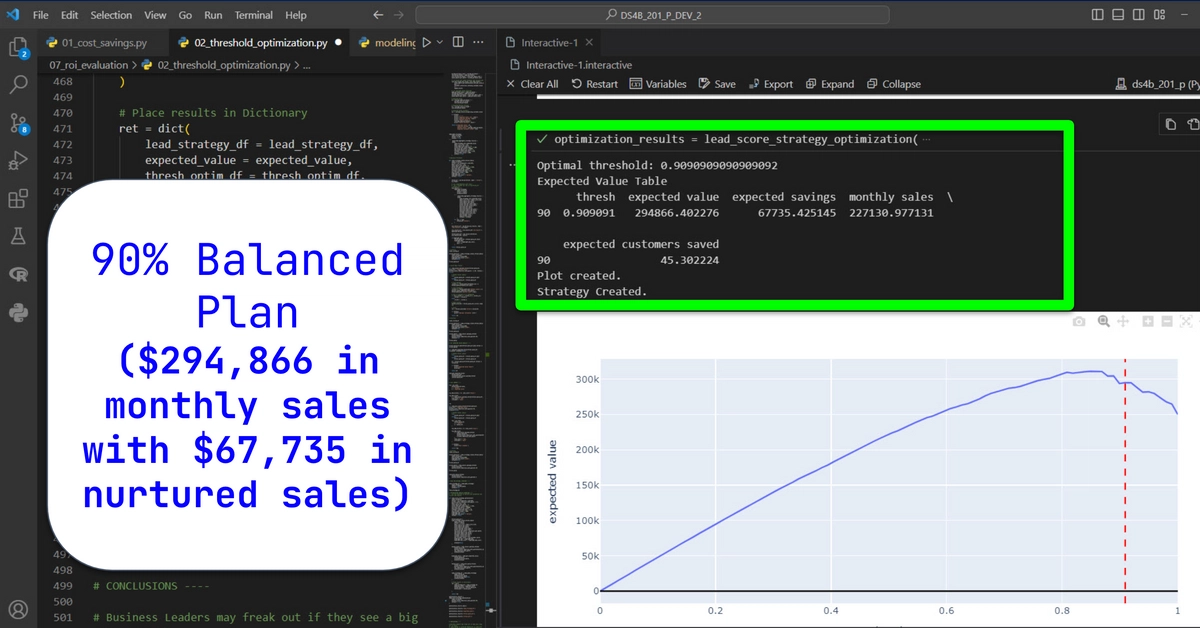This screenshot has width=1200, height=628.
Task: Open the Testing flask view
Action: (18, 236)
